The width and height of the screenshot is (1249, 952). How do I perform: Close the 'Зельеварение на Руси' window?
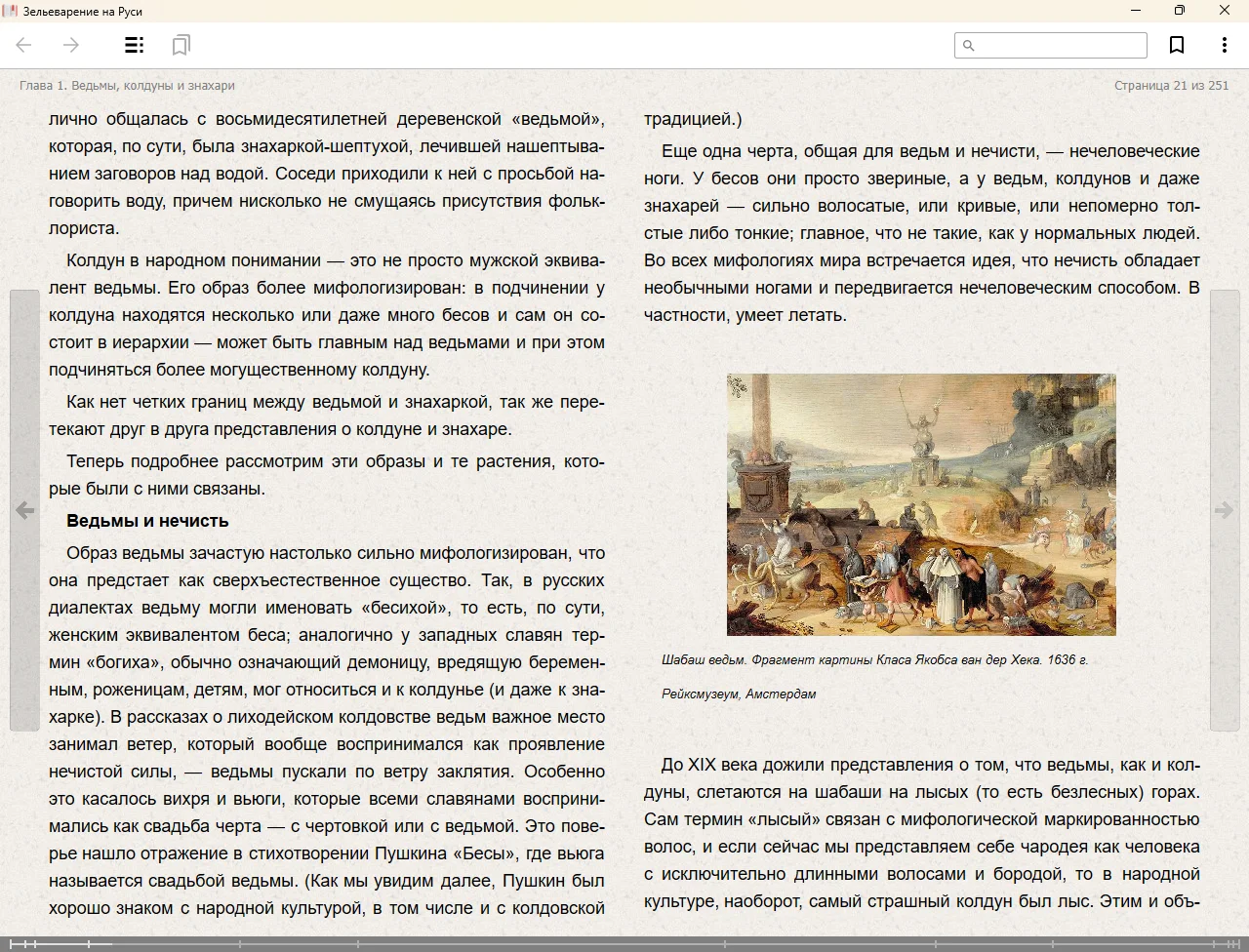tap(1225, 11)
